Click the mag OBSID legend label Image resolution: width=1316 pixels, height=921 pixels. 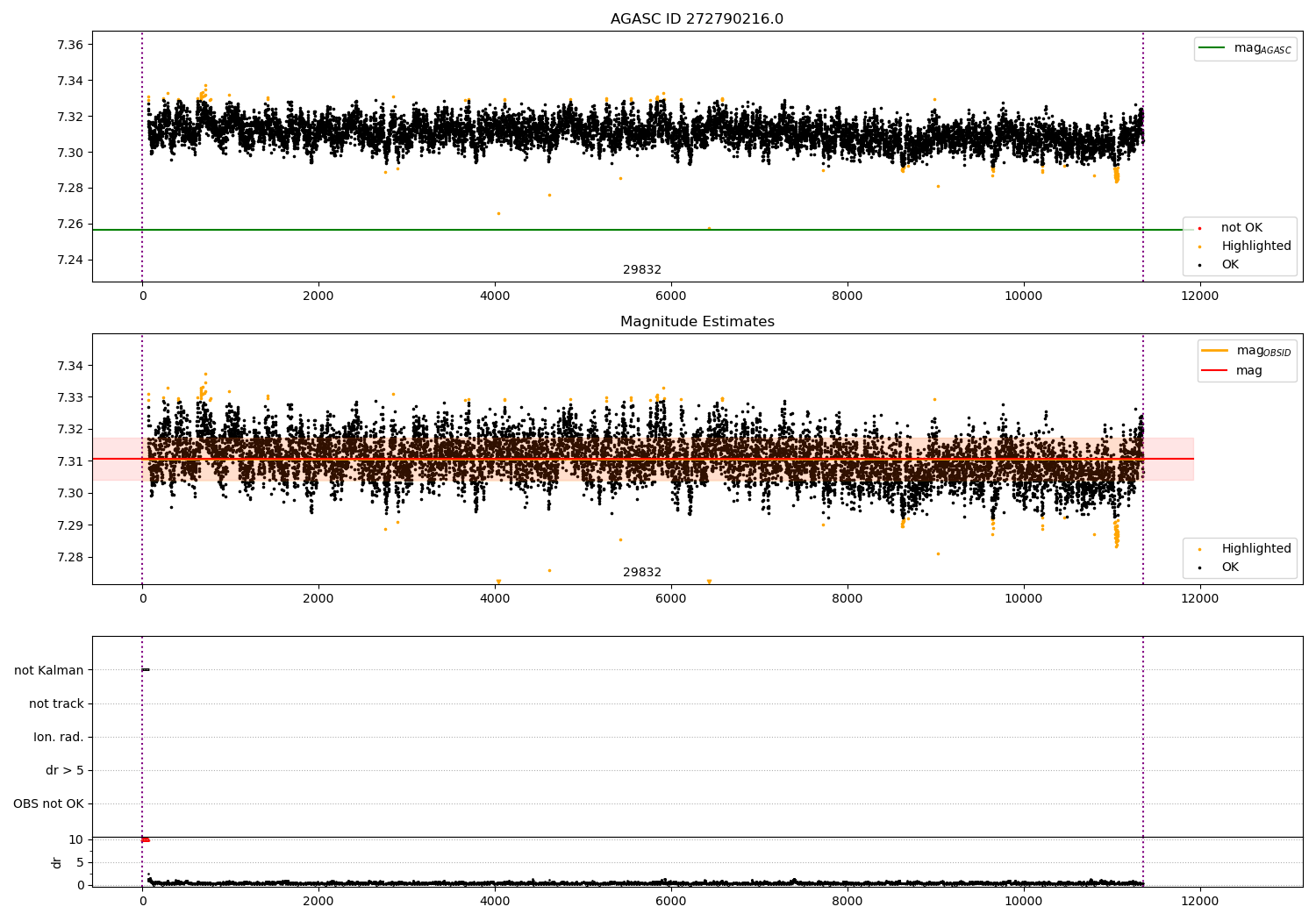[1263, 351]
